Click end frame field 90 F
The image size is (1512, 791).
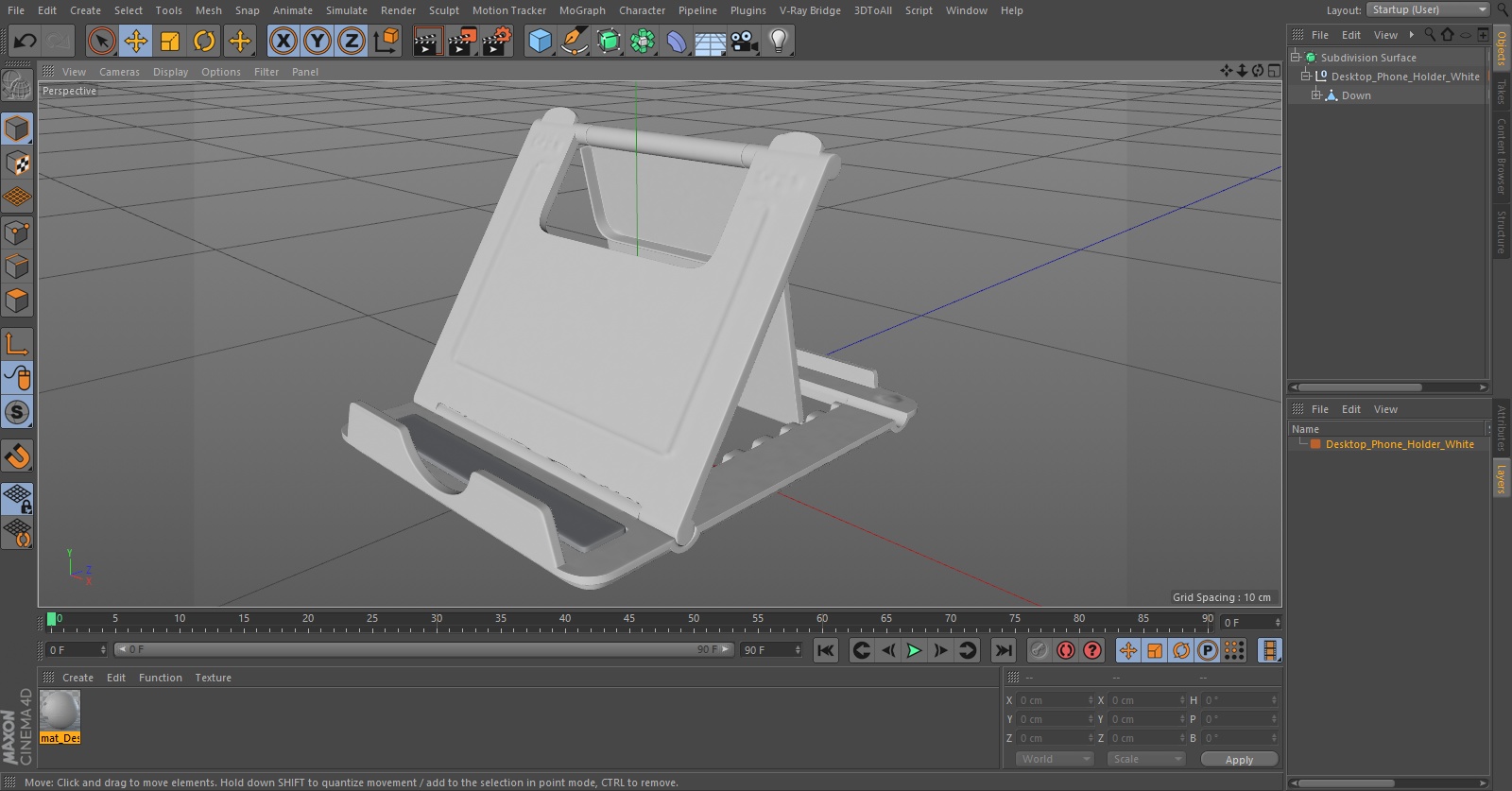coord(771,650)
